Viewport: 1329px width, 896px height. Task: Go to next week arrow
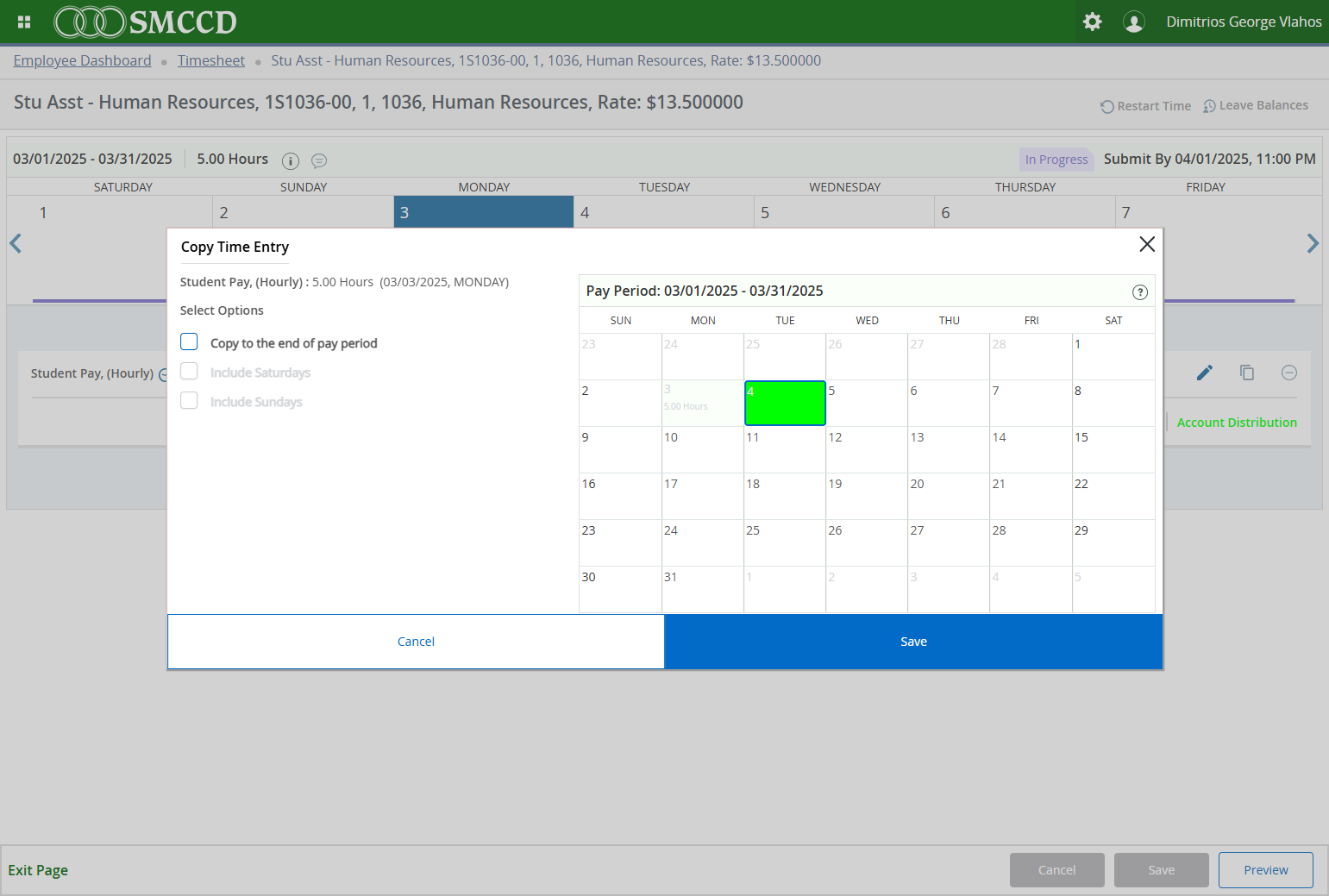tap(1313, 244)
